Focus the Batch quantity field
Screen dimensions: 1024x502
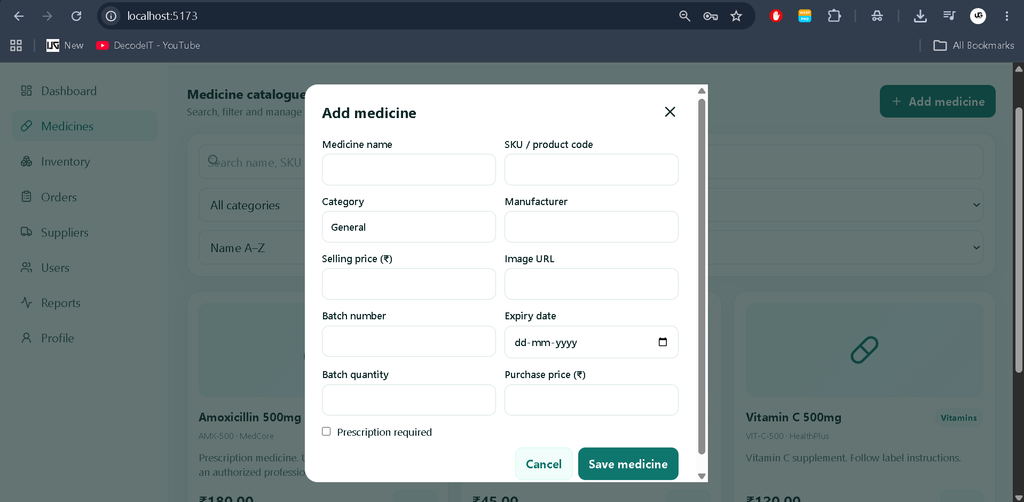pos(409,400)
